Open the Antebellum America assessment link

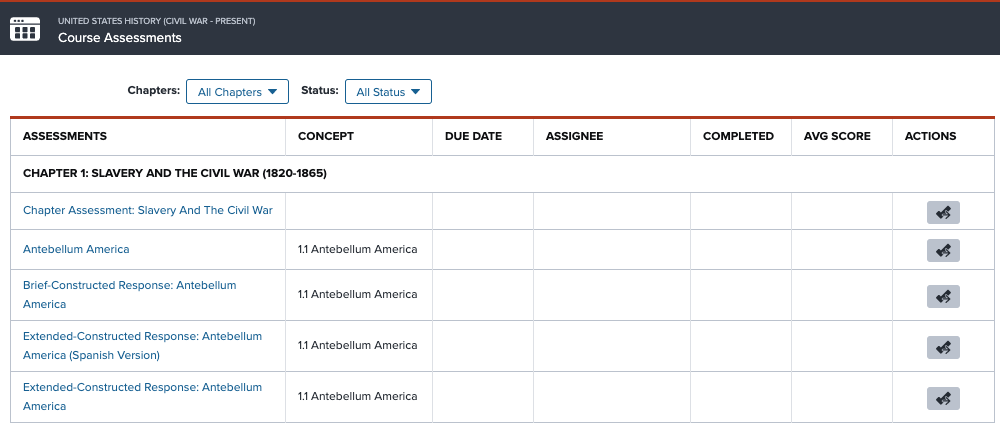76,249
